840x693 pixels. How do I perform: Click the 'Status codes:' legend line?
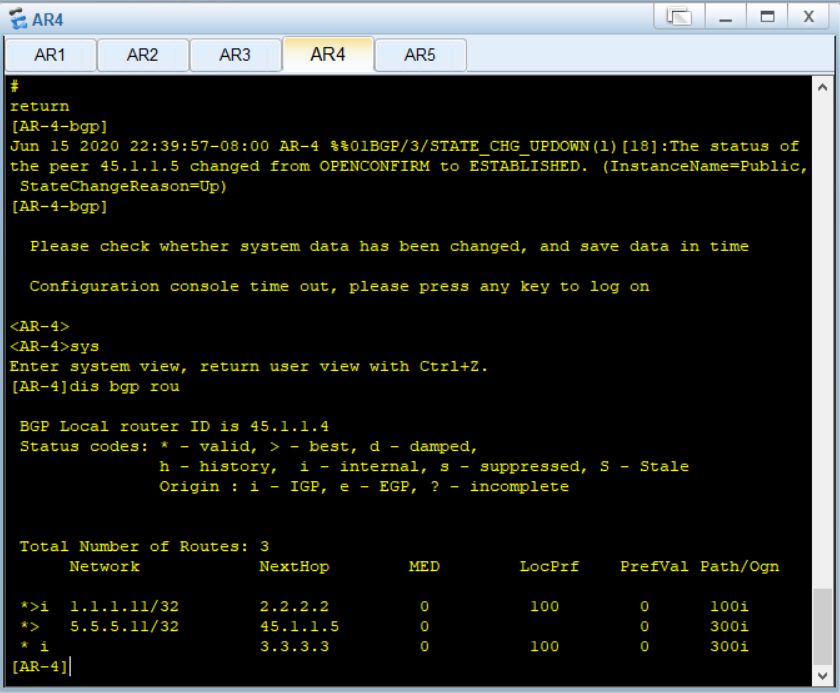click(249, 447)
